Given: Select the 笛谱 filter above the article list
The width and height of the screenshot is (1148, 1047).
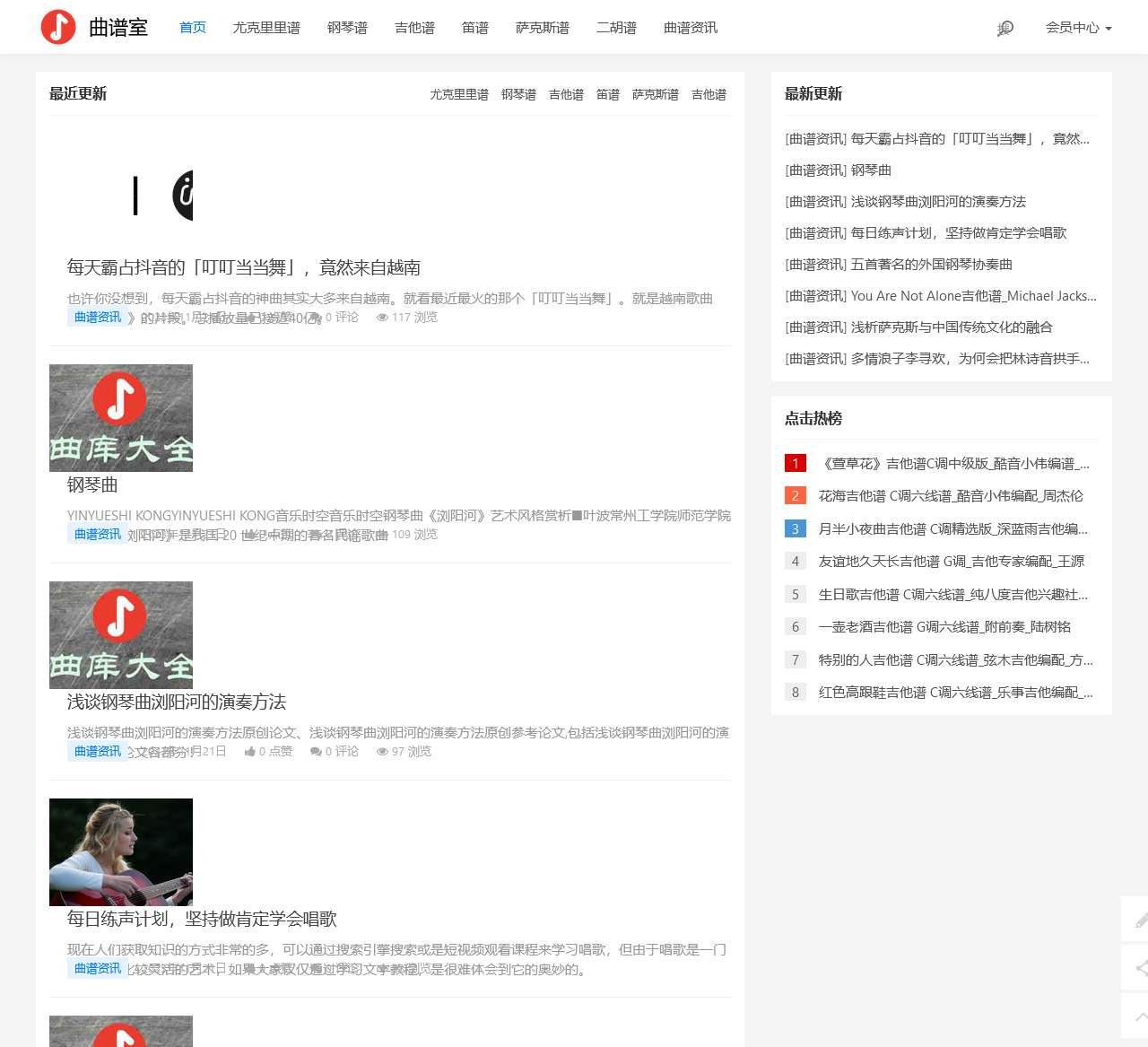Looking at the screenshot, I should (x=607, y=94).
